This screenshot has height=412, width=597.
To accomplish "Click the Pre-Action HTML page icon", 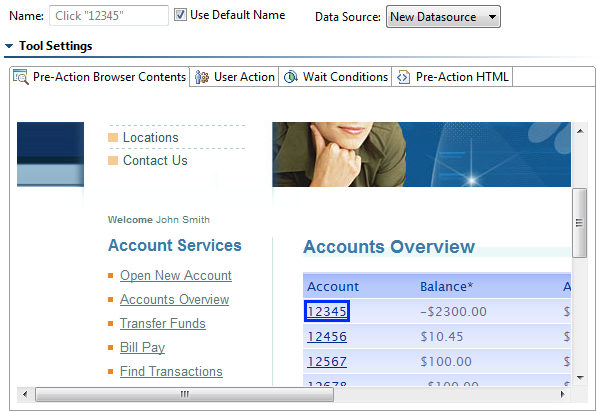I will pyautogui.click(x=404, y=77).
